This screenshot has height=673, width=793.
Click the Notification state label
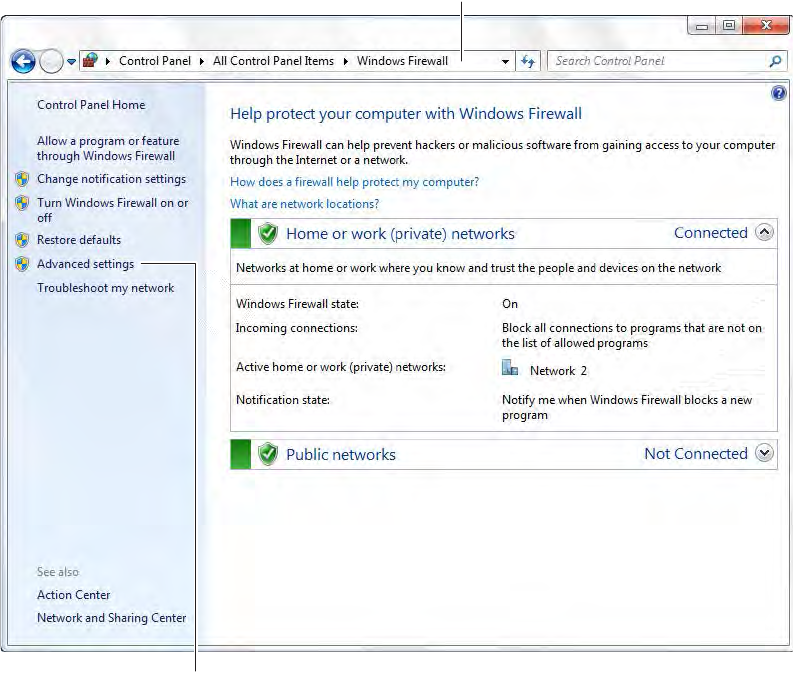point(283,400)
